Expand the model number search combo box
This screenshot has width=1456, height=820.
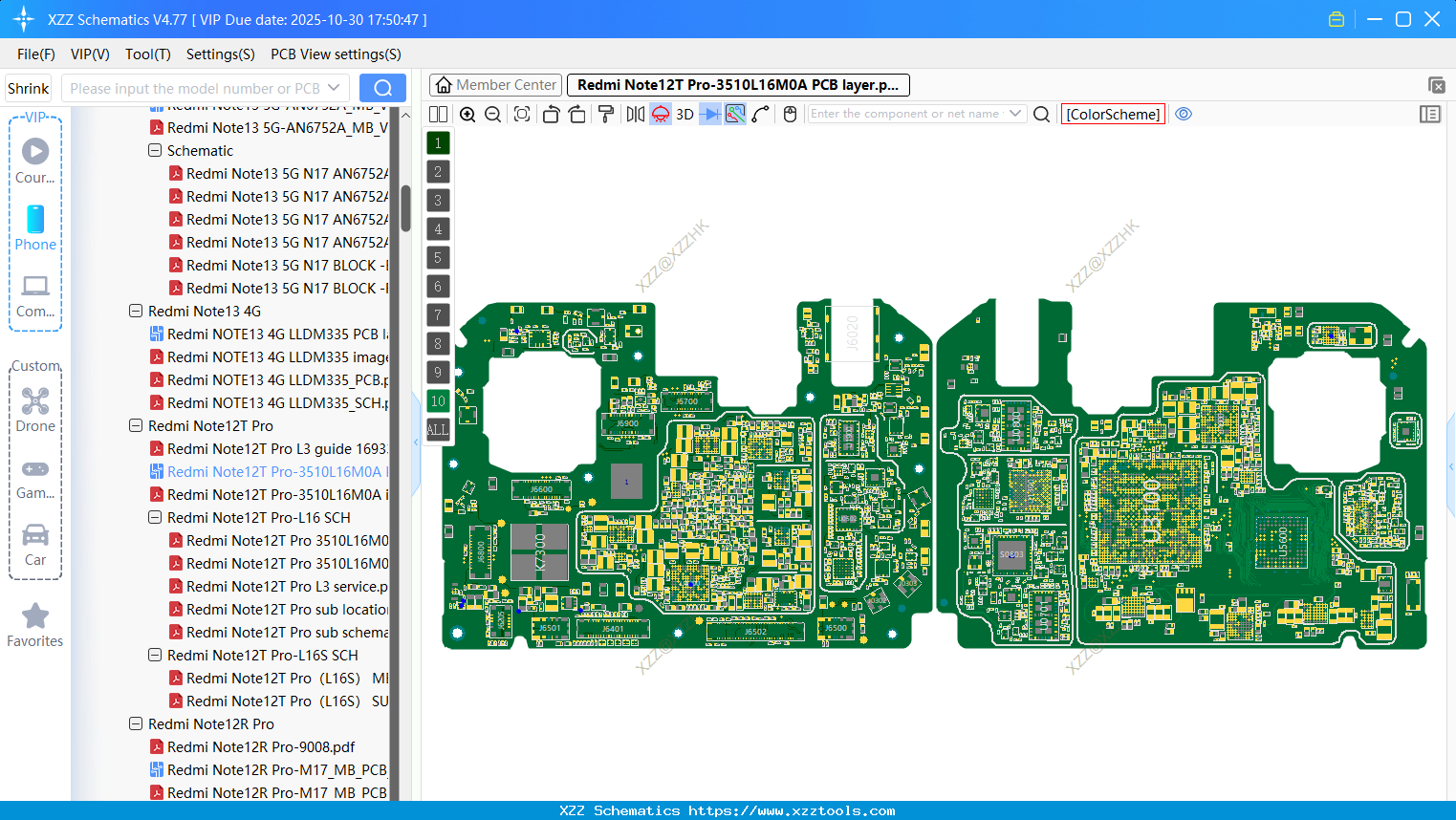pyautogui.click(x=332, y=87)
